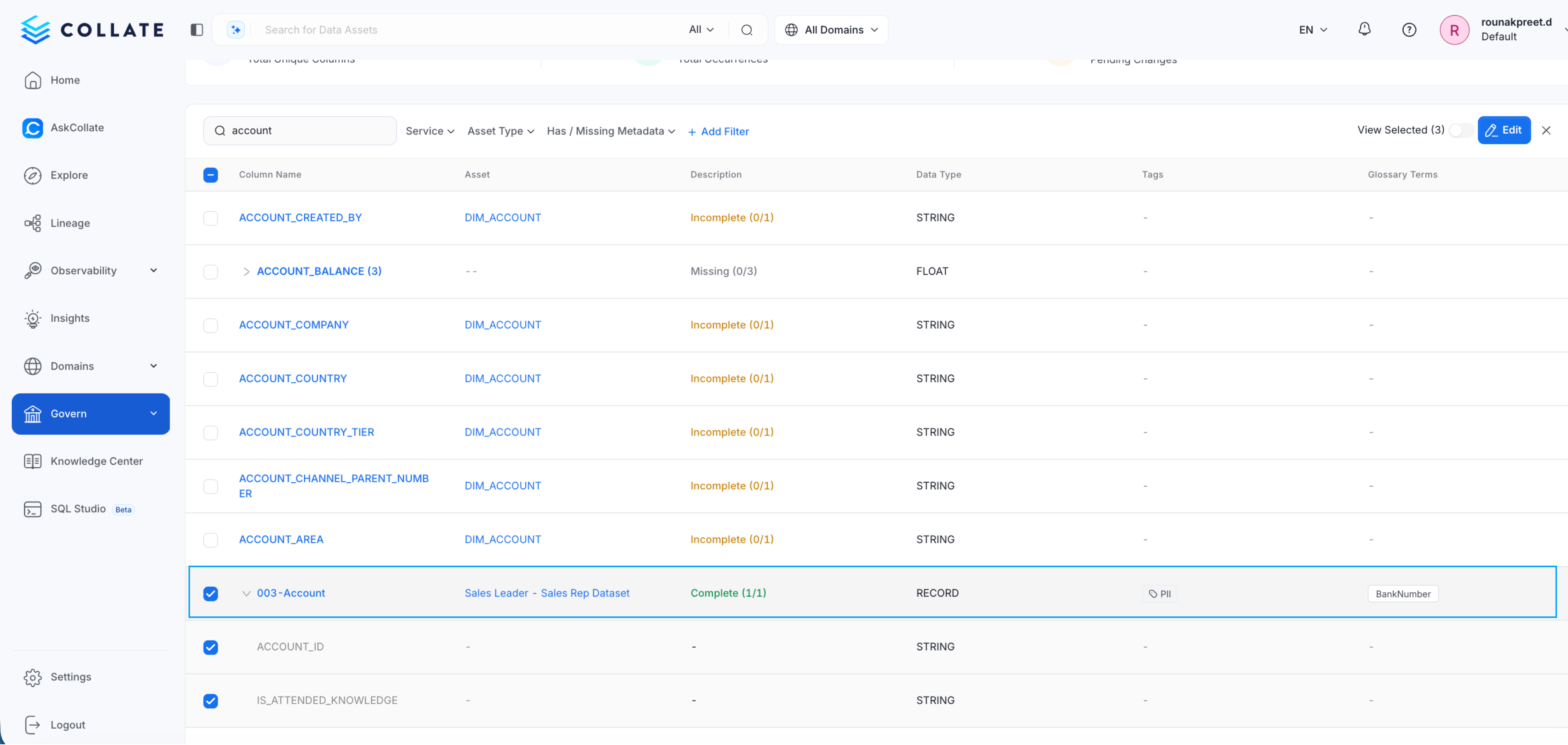Collapse the 003-Account record row
Viewport: 1568px width, 745px height.
(246, 593)
